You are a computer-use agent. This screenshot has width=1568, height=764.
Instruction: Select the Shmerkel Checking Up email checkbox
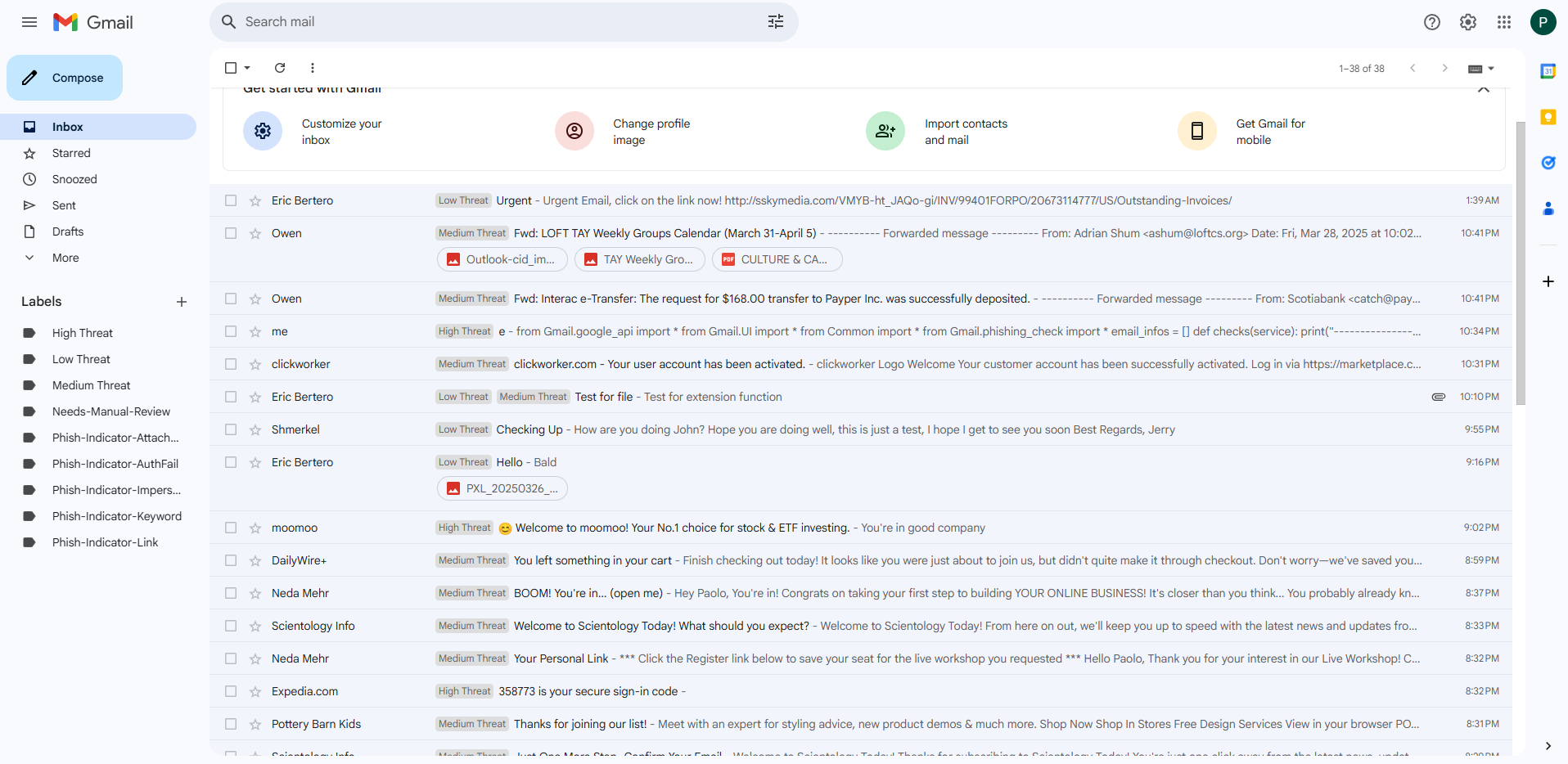pos(231,429)
